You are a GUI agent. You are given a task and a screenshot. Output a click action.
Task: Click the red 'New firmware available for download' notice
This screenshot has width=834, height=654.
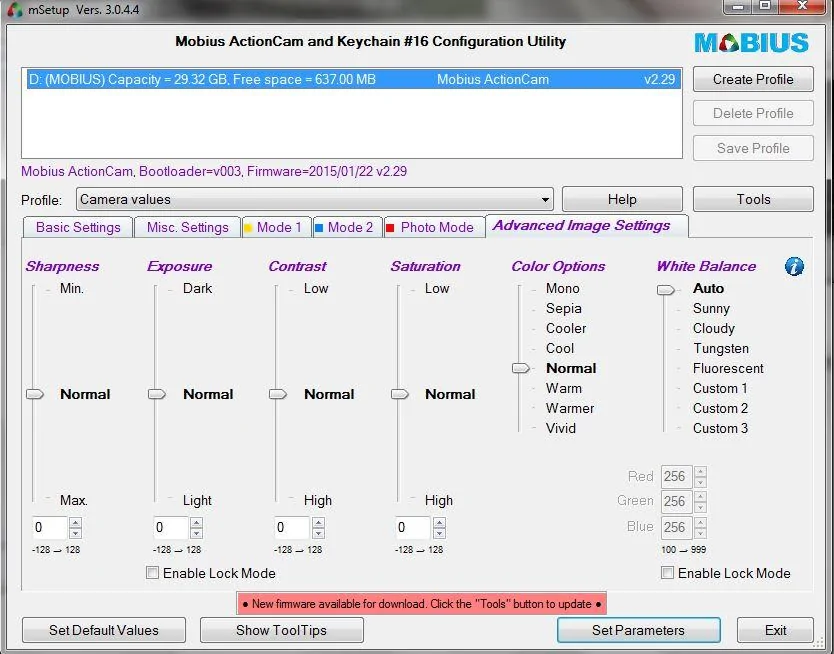(421, 603)
